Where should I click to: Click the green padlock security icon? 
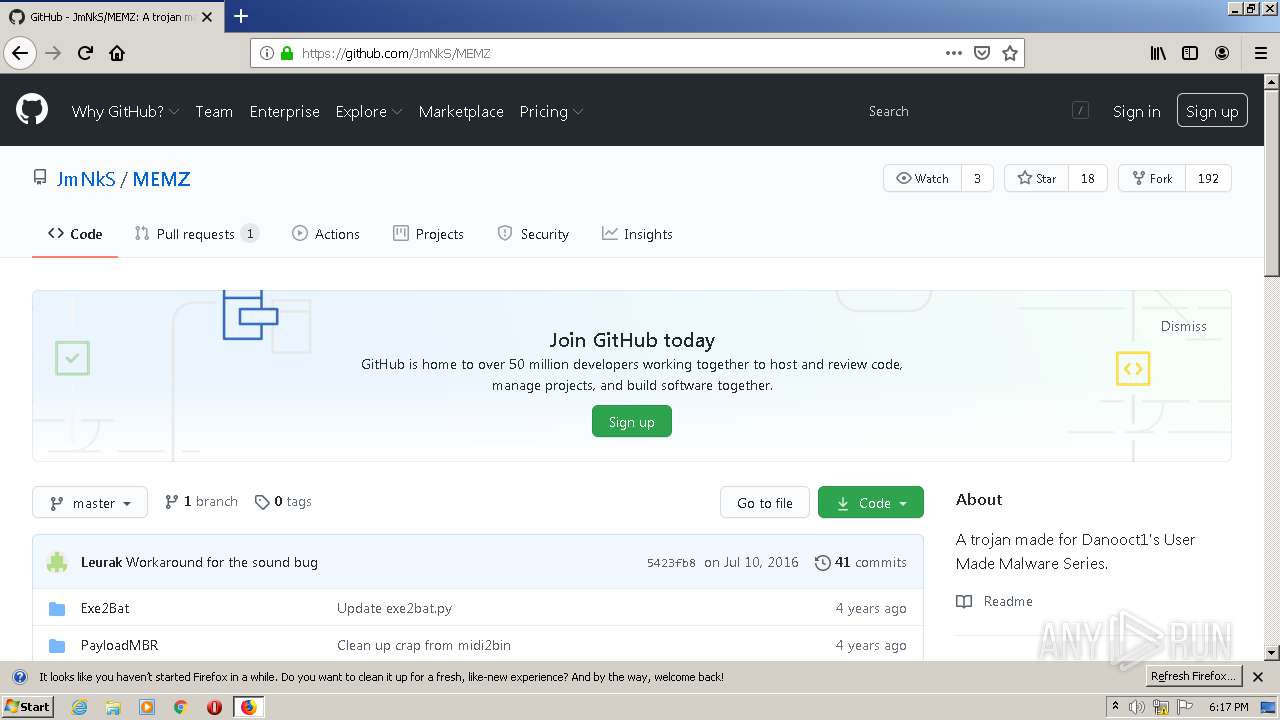287,53
